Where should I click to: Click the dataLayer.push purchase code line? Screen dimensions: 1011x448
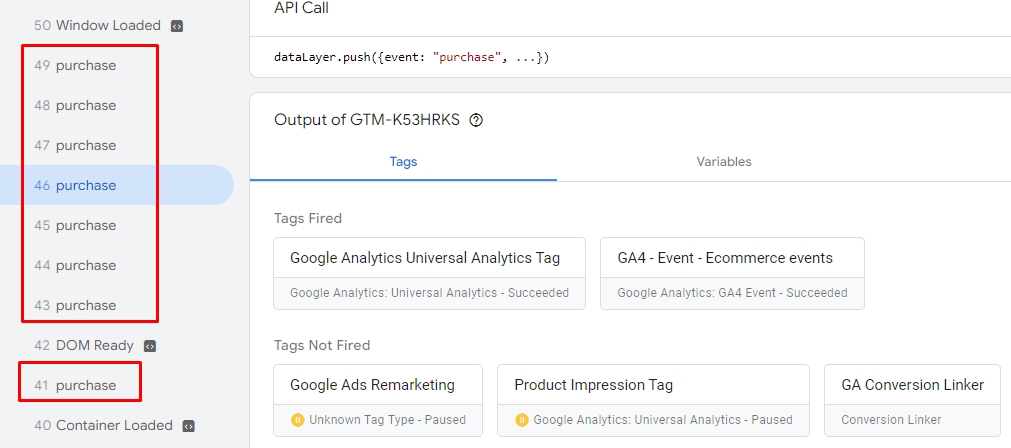coord(411,57)
